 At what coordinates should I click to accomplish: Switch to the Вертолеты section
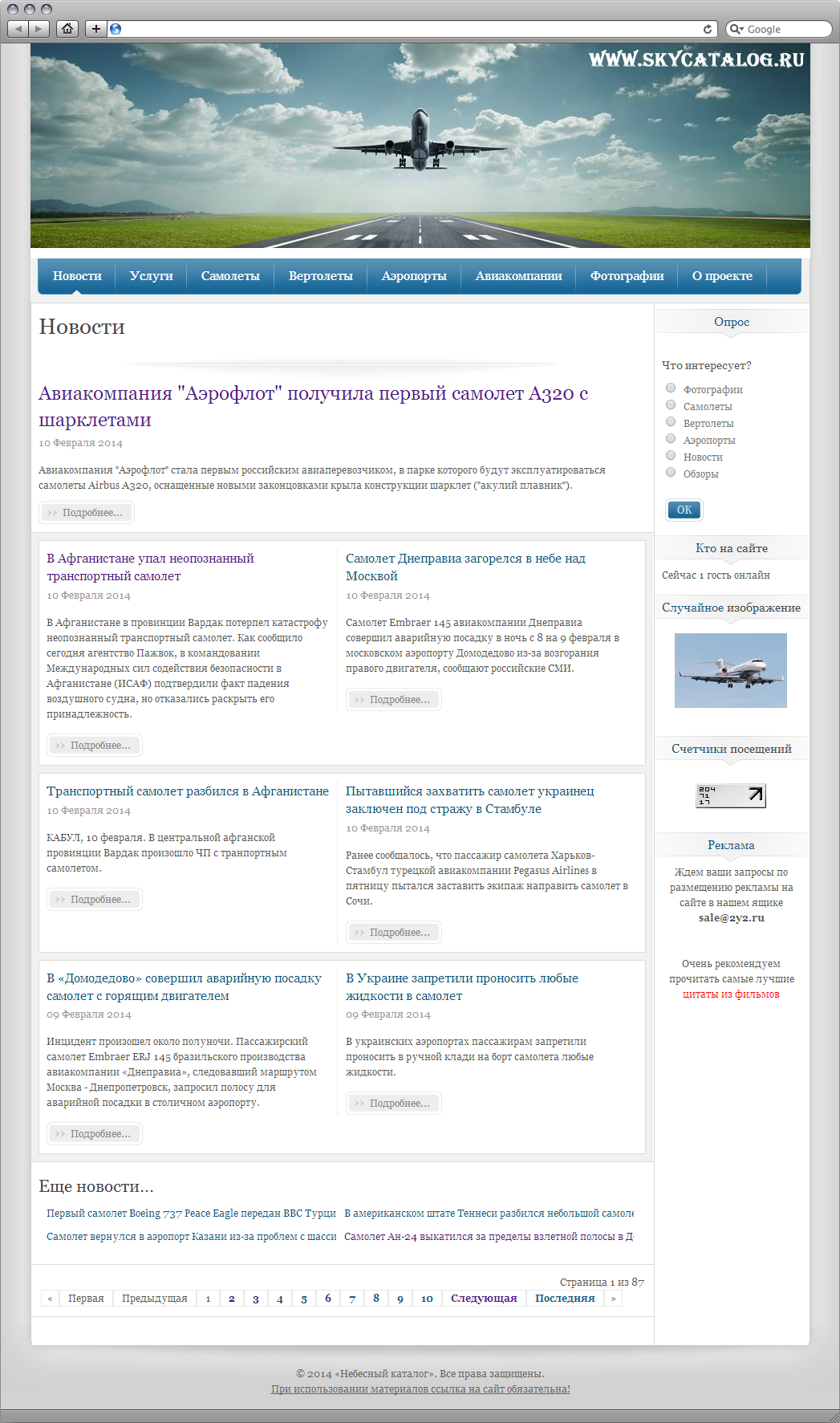321,276
